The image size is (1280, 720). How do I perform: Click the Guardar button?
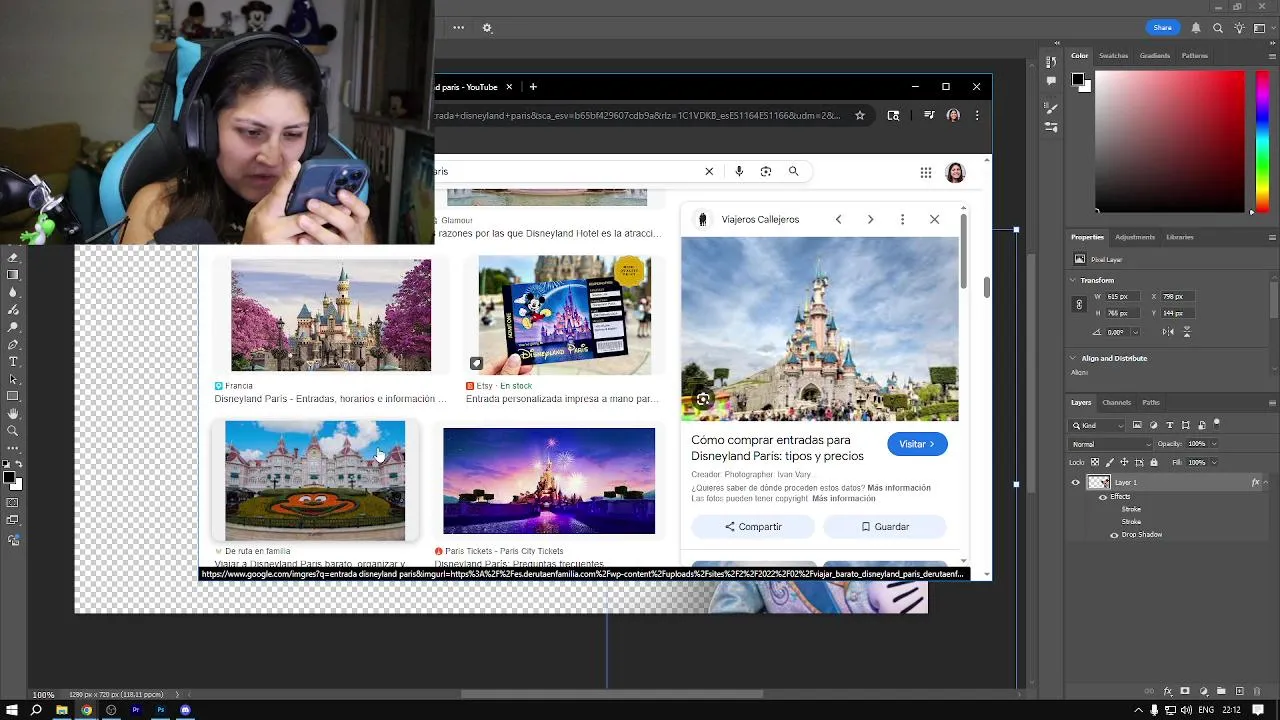click(885, 526)
